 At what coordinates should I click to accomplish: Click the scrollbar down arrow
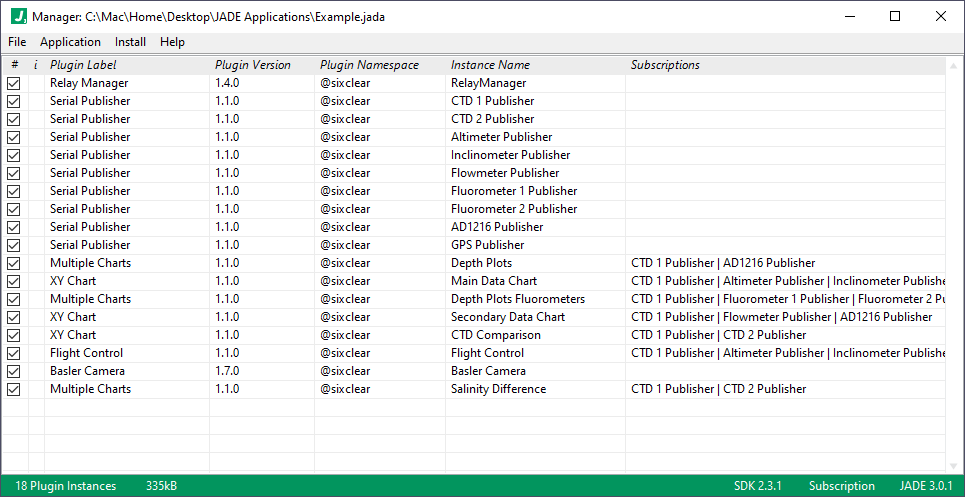pos(954,466)
